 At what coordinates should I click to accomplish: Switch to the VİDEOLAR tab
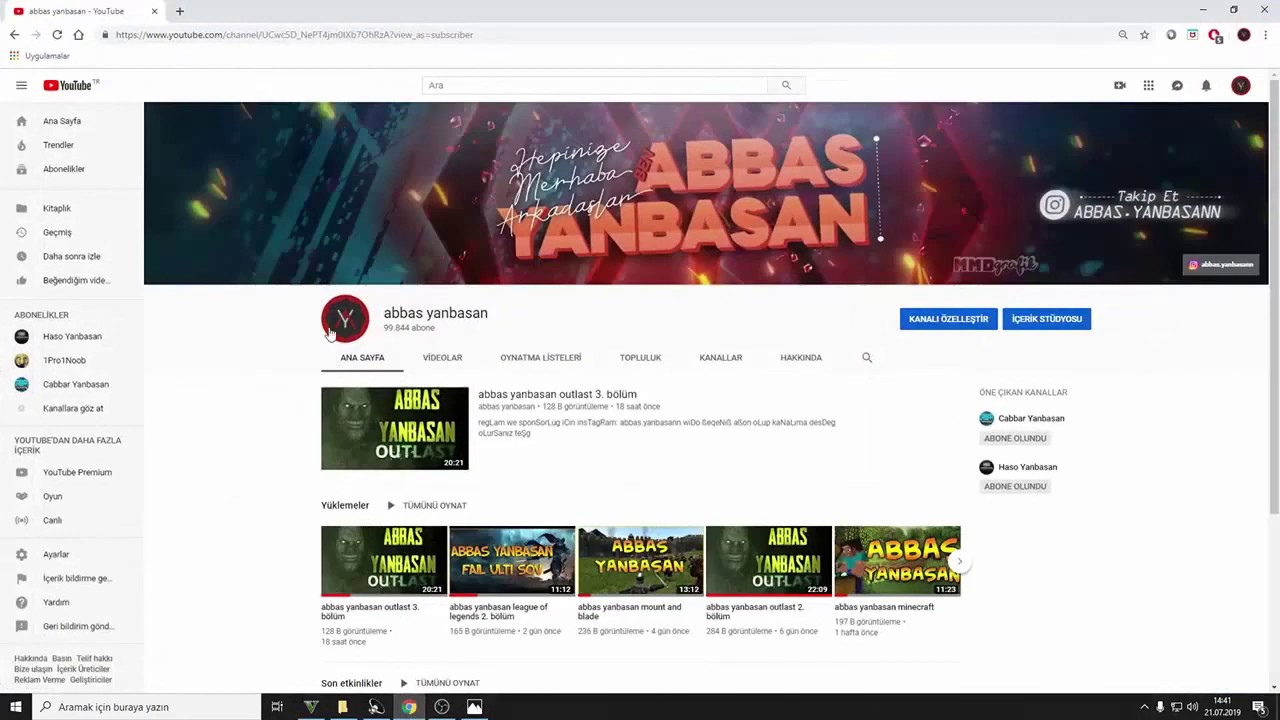442,357
